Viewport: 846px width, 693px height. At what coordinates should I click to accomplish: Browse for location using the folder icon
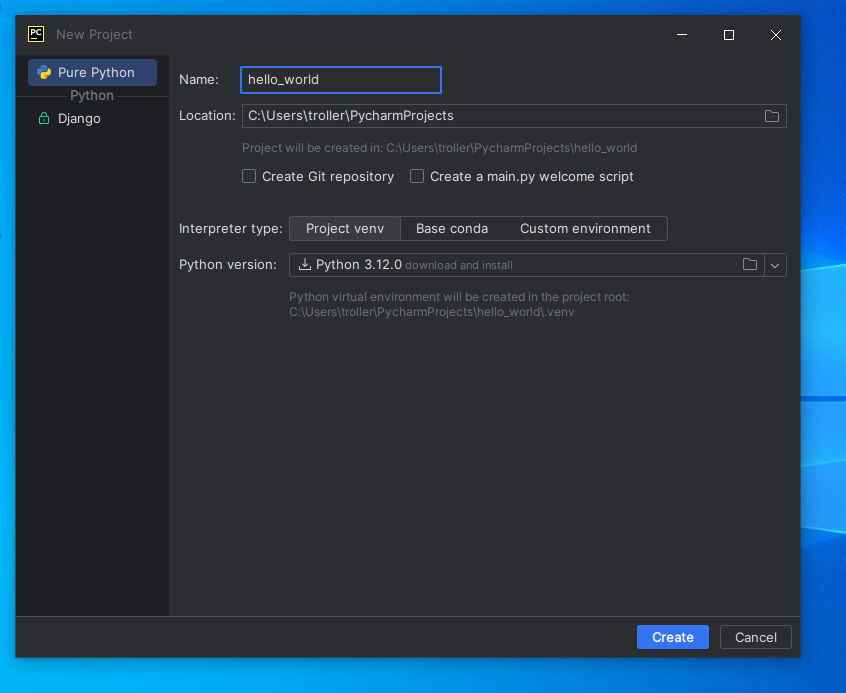pos(771,116)
